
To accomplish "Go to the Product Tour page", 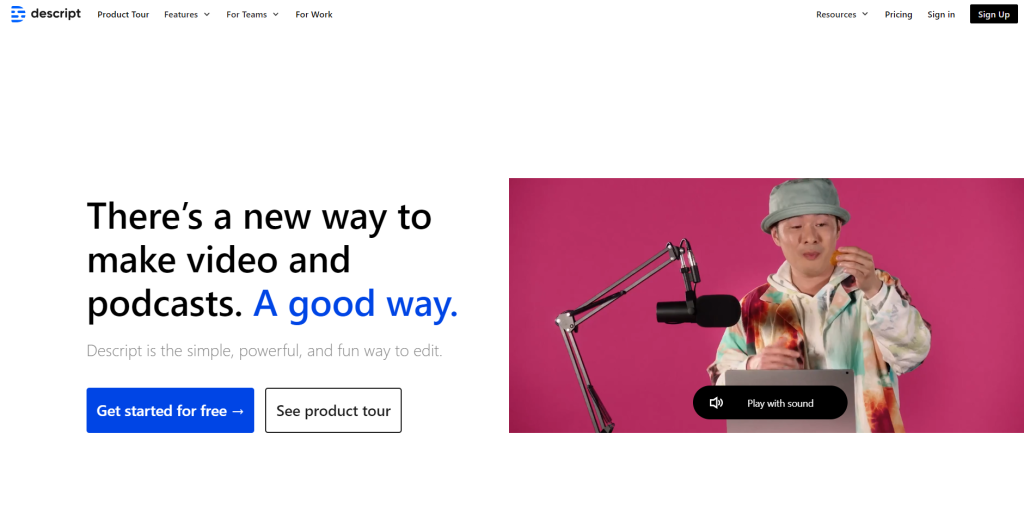I will [x=123, y=15].
